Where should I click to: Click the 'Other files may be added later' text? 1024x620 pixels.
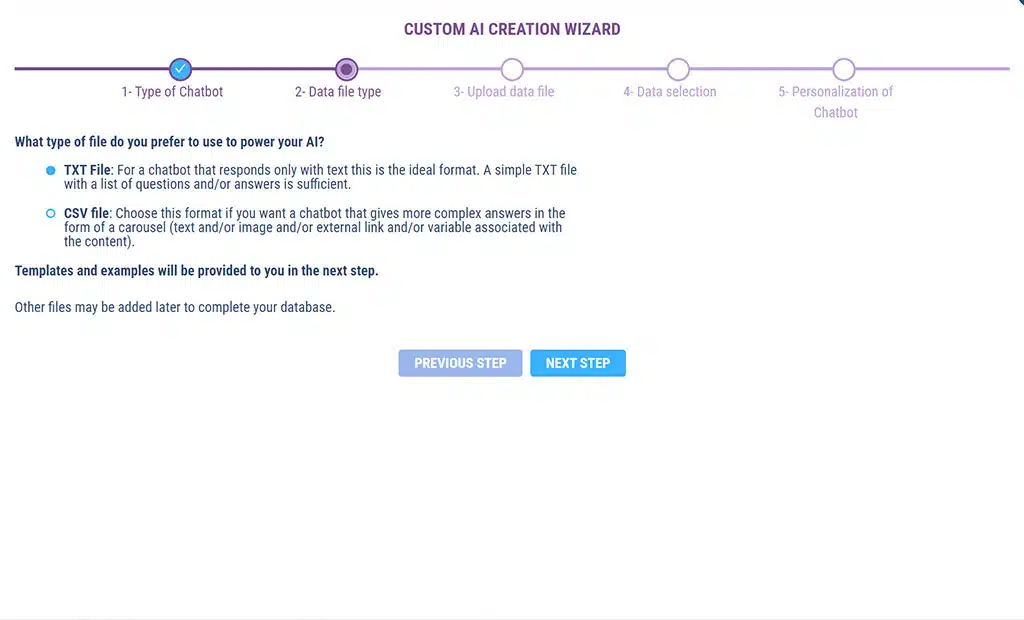[175, 307]
